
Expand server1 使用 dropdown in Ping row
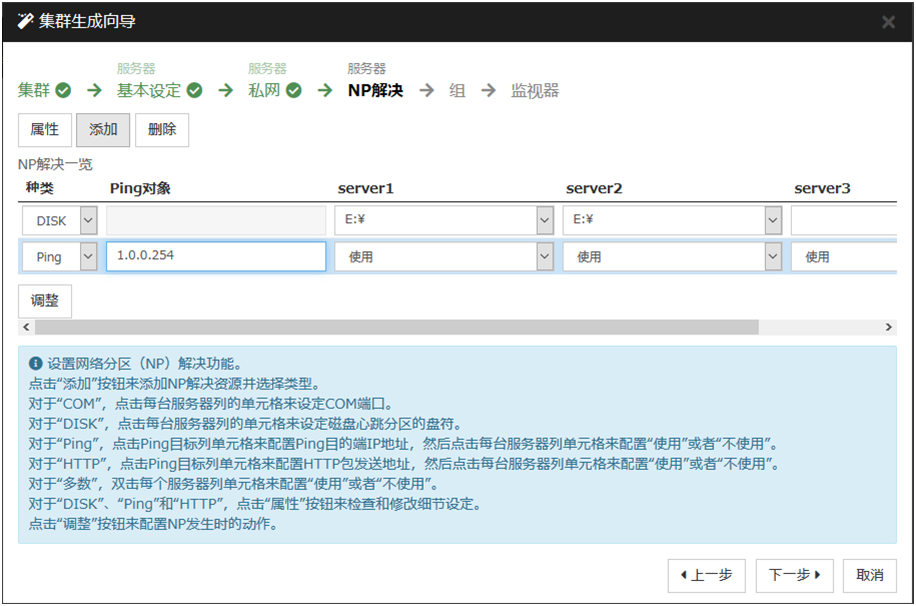click(544, 257)
